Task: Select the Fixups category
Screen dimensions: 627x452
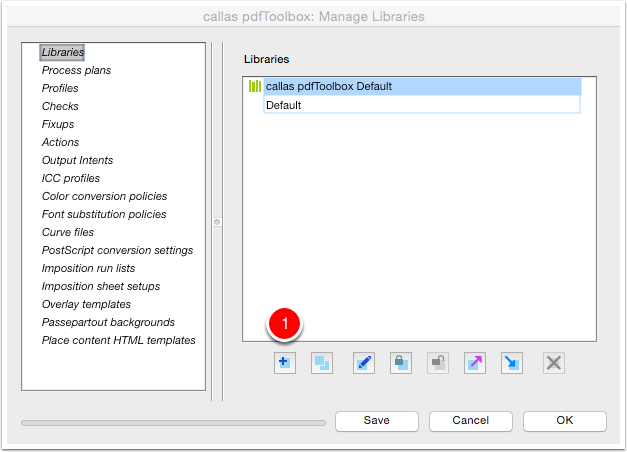Action: click(x=58, y=124)
